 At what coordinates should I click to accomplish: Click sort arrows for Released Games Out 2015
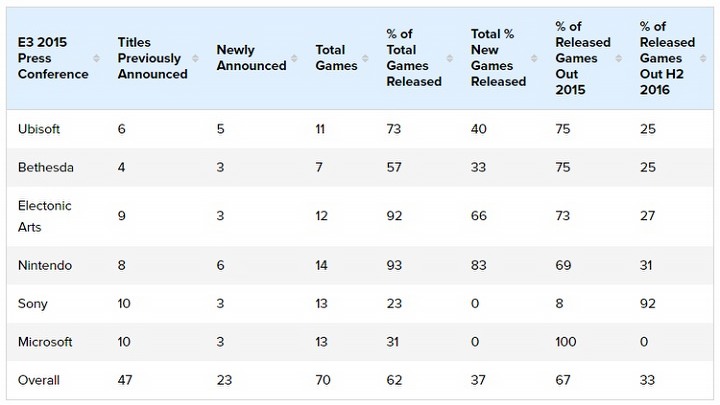[x=619, y=58]
